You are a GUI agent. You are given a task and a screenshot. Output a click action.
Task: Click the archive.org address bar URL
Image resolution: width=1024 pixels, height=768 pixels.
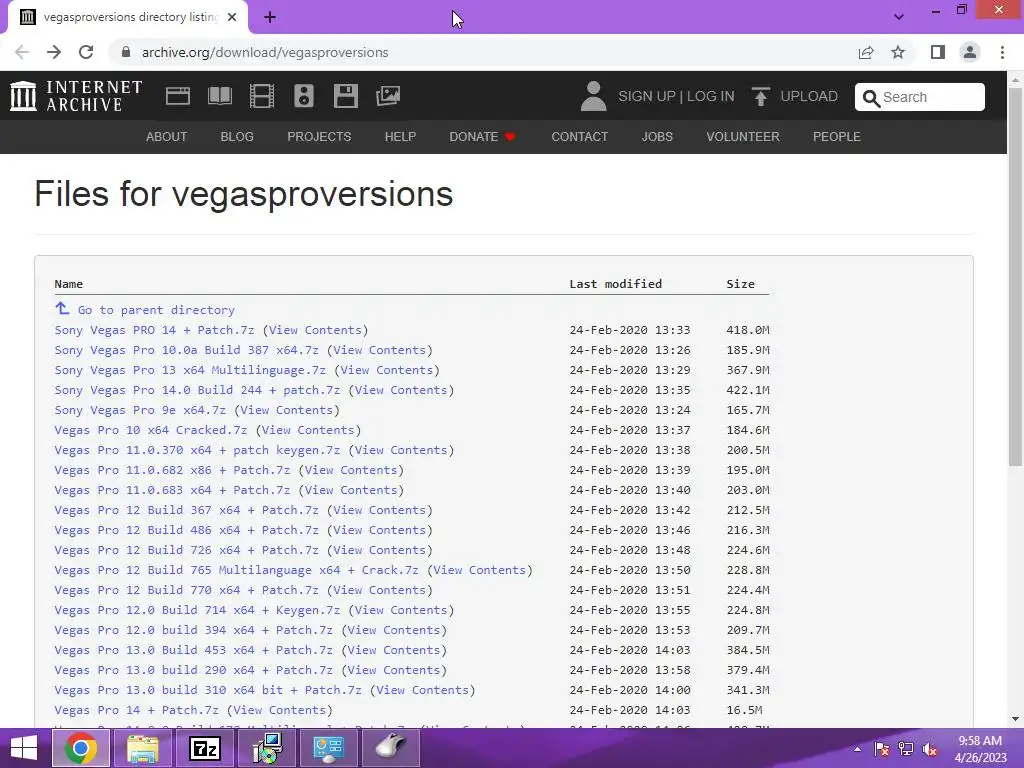(265, 52)
